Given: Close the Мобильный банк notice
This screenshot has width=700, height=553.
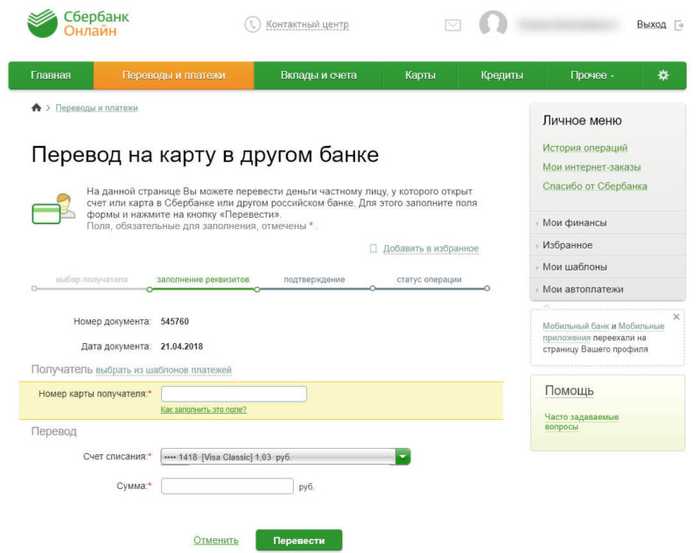Looking at the screenshot, I should (x=676, y=316).
